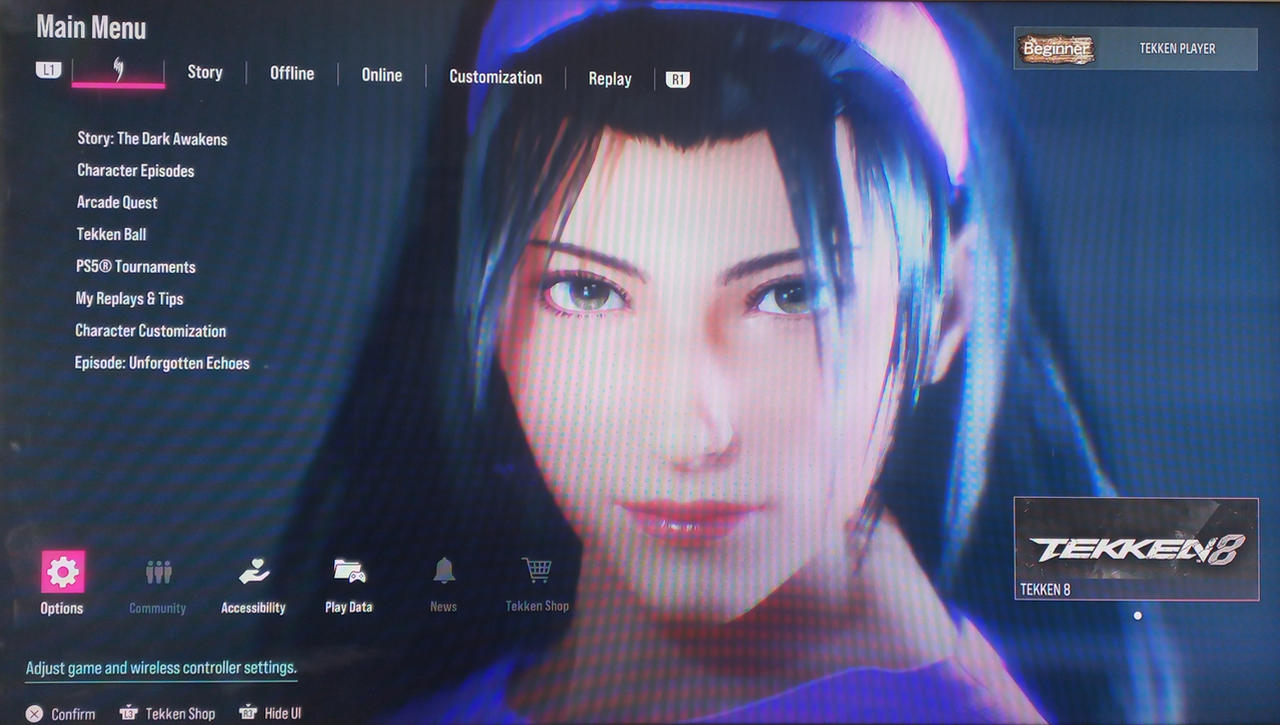Switch to the Story tab

[x=205, y=72]
